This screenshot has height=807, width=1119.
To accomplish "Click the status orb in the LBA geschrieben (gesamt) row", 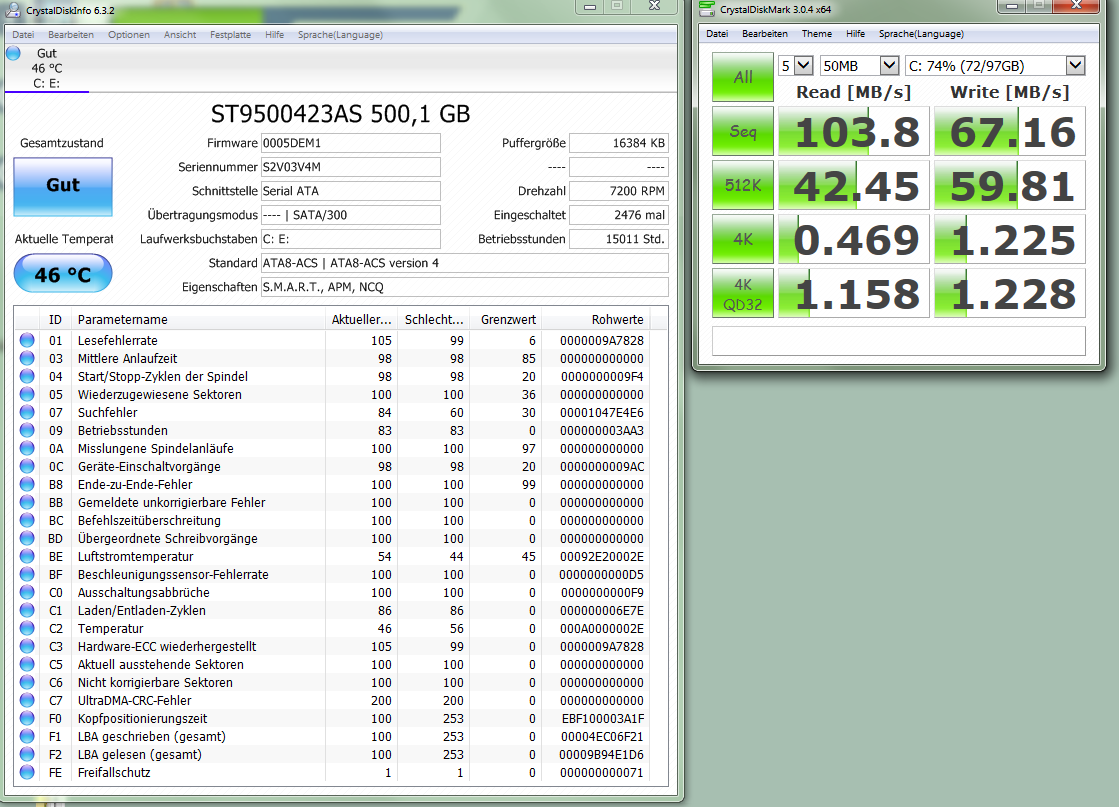I will point(27,736).
